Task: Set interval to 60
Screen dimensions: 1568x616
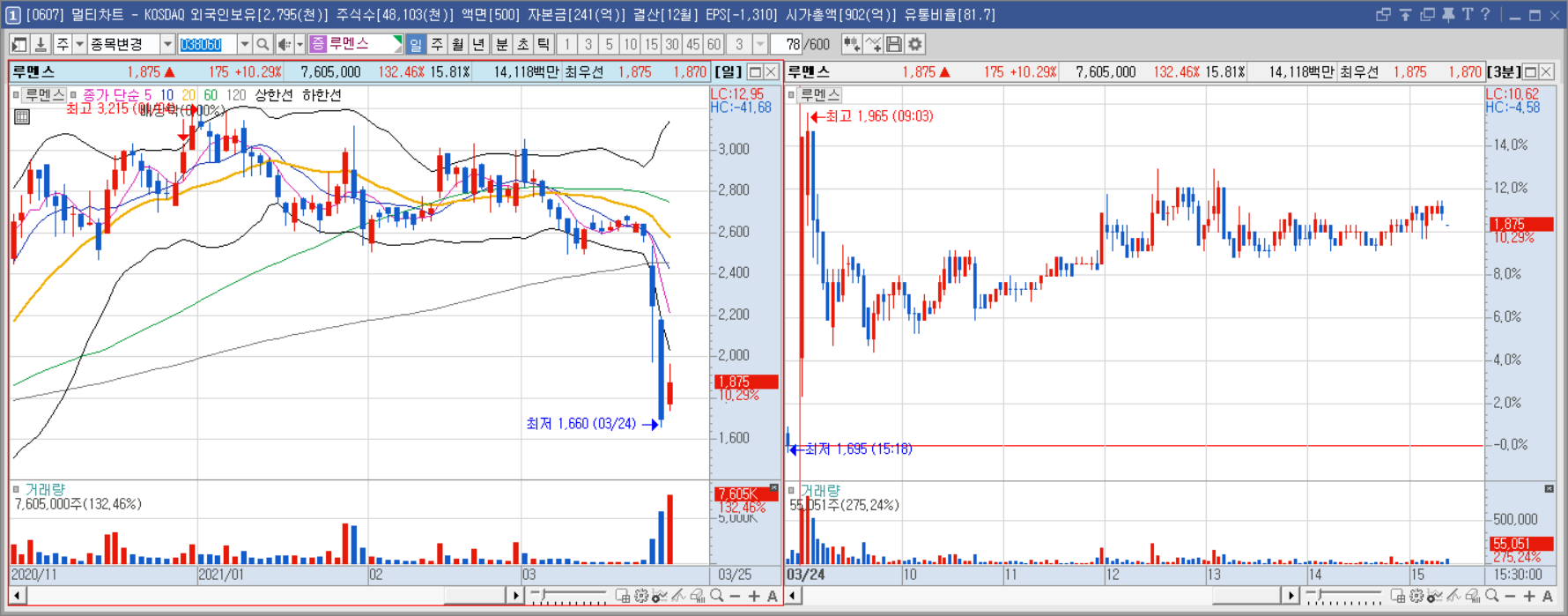Action: [x=714, y=44]
